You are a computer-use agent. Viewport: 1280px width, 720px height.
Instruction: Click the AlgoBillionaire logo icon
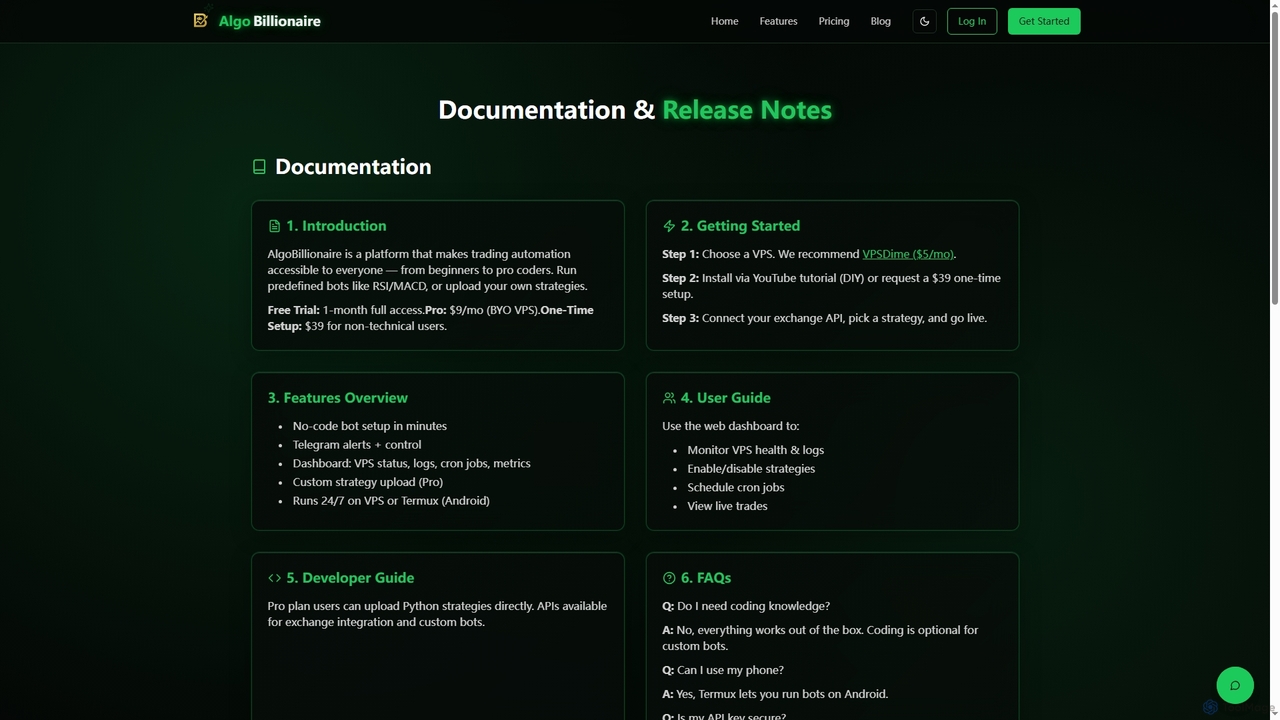click(201, 20)
